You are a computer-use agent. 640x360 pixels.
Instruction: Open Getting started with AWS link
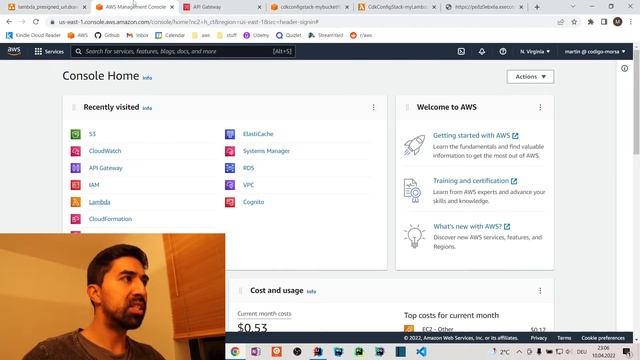point(476,136)
